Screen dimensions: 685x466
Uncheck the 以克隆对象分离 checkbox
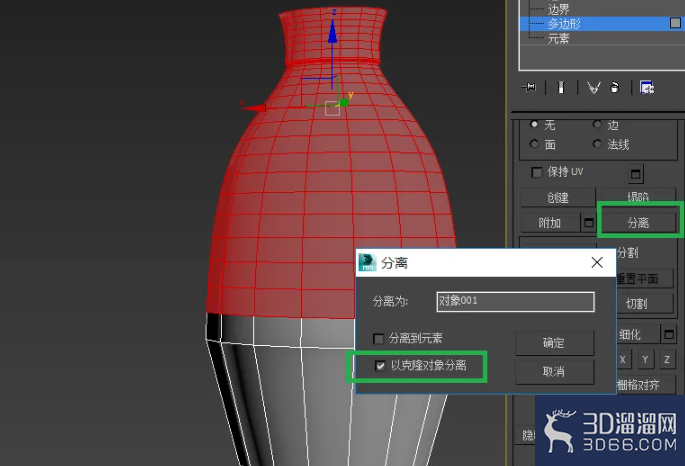point(380,366)
